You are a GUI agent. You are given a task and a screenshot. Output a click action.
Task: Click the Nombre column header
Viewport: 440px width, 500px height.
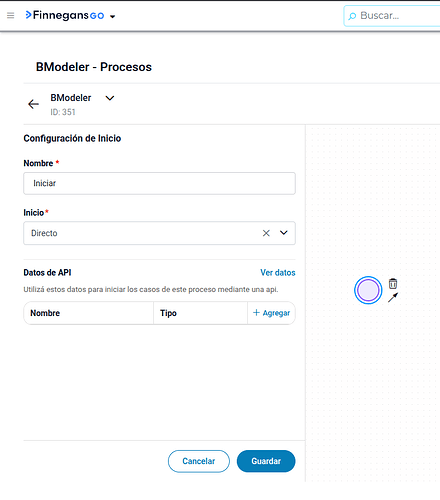coord(45,313)
